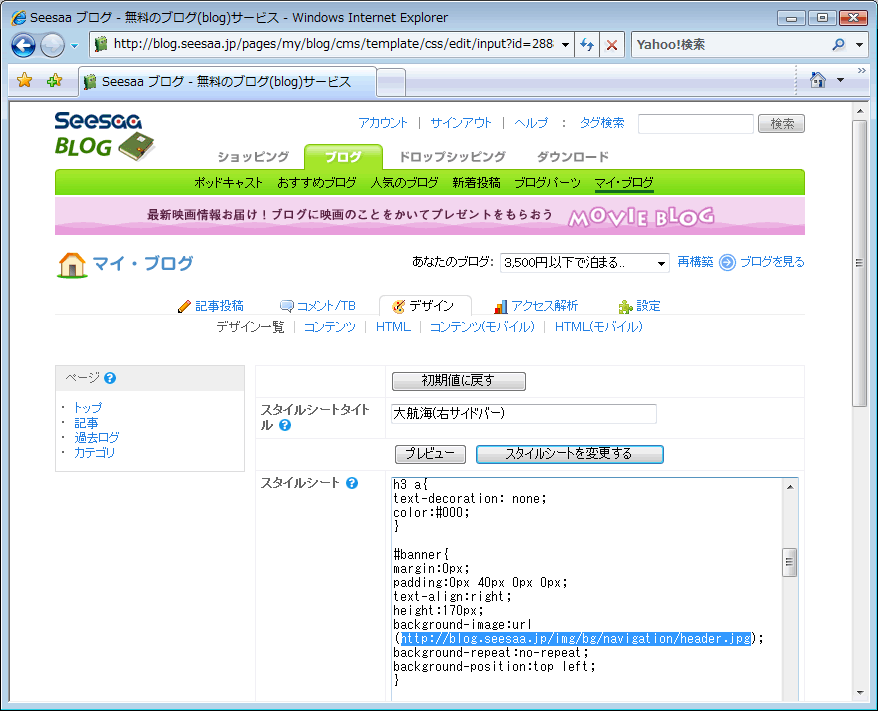Screen dimensions: 878x711
Task: Open the アクセス解析 tab
Action: 536,306
